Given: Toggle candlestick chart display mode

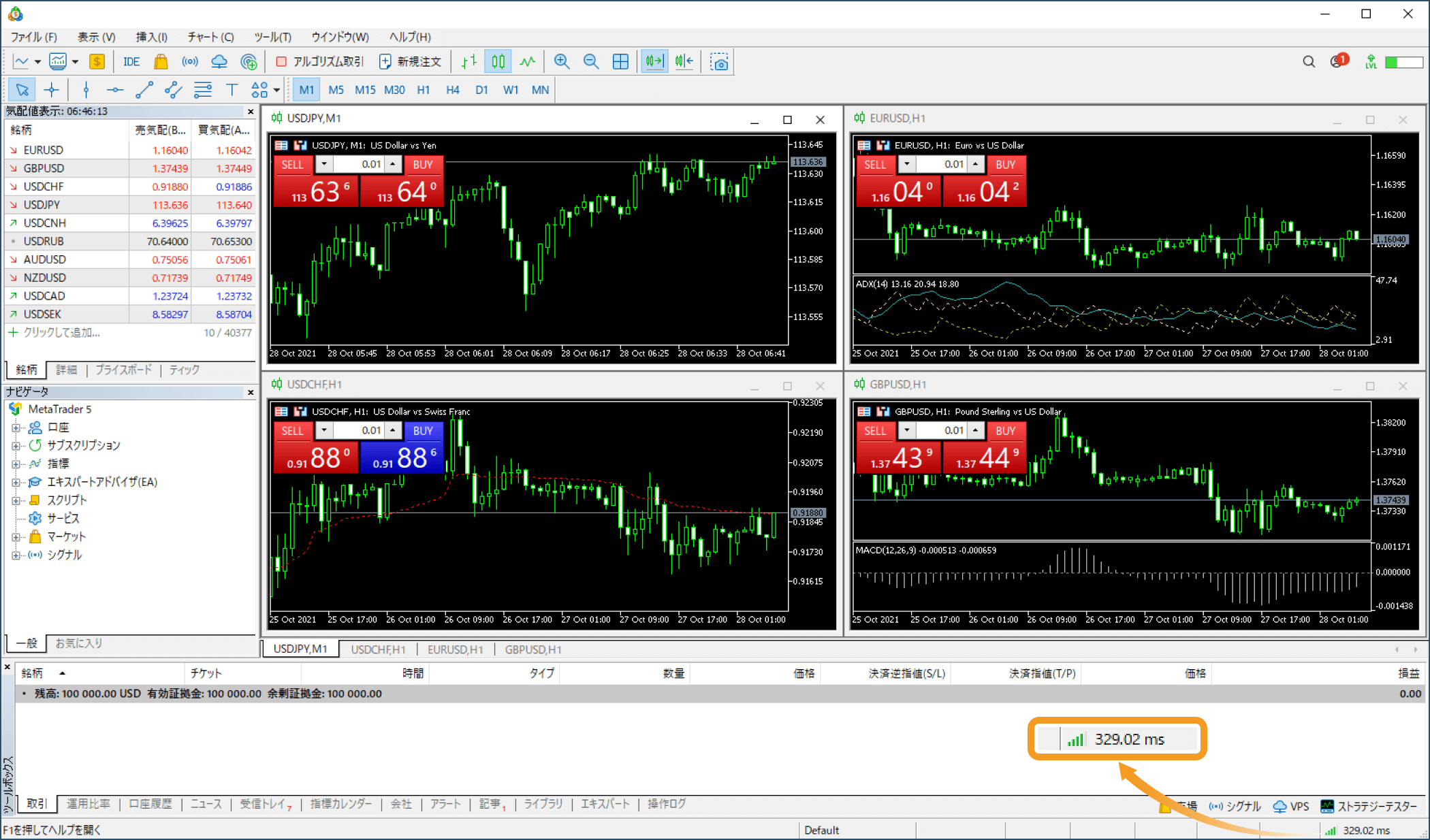Looking at the screenshot, I should pyautogui.click(x=498, y=61).
